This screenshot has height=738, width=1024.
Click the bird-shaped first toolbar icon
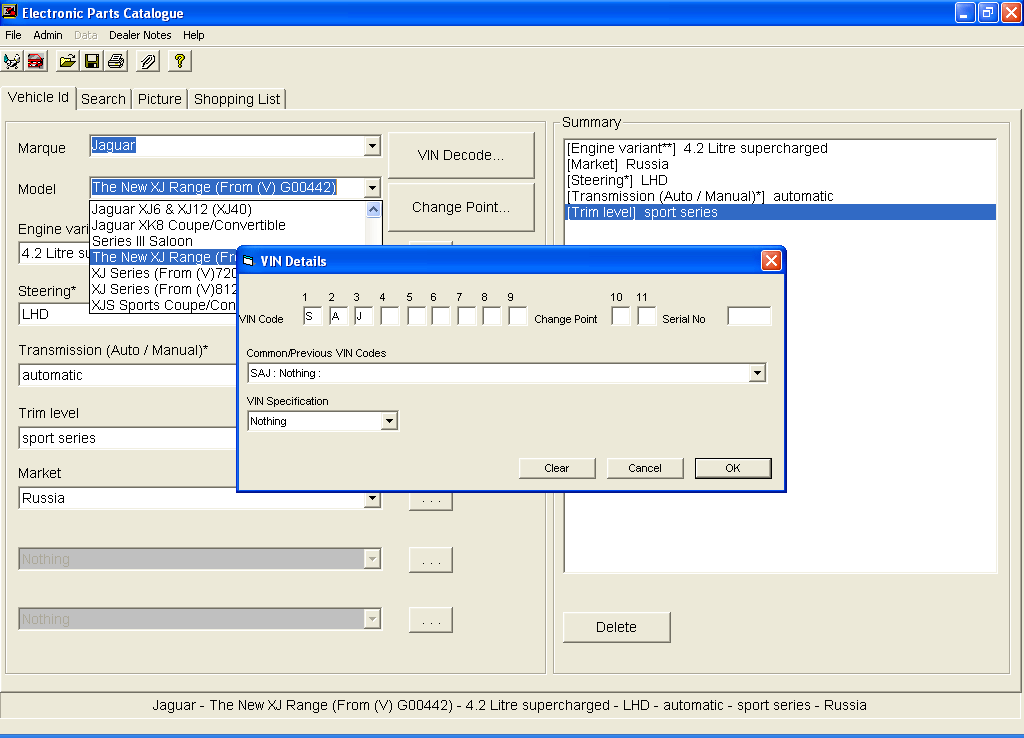click(x=12, y=61)
